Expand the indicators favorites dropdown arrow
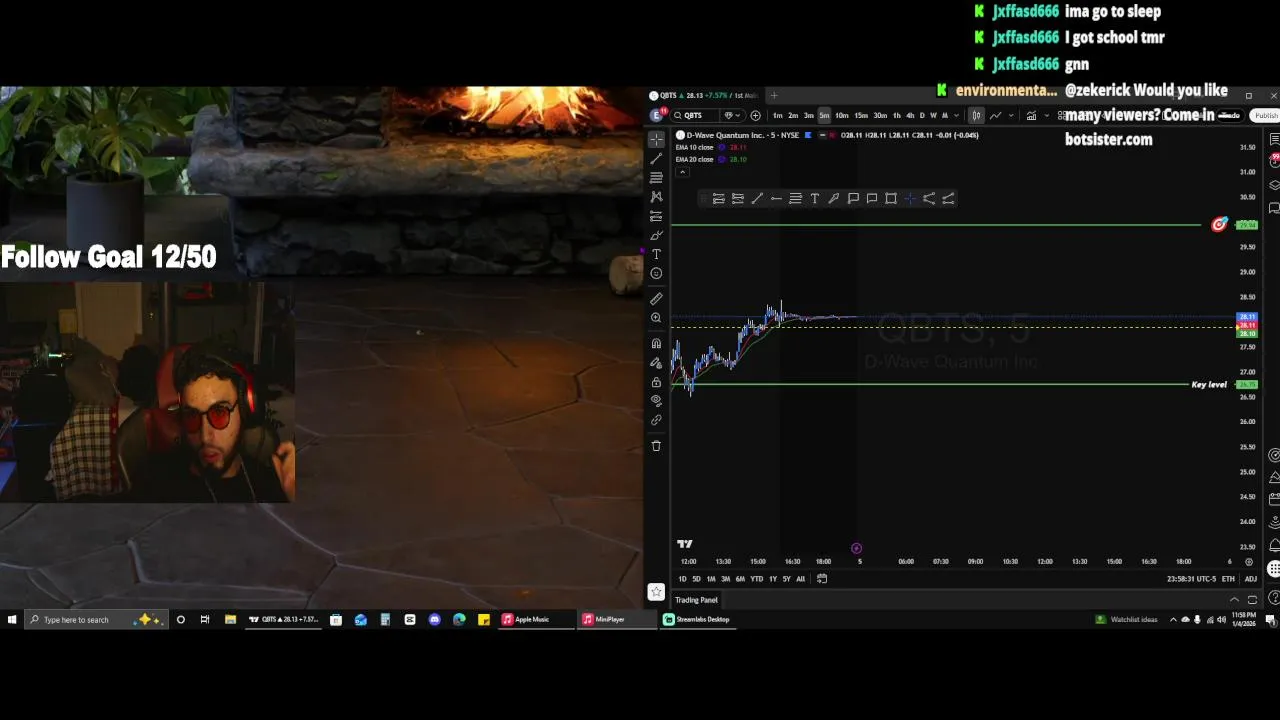 click(x=1047, y=115)
